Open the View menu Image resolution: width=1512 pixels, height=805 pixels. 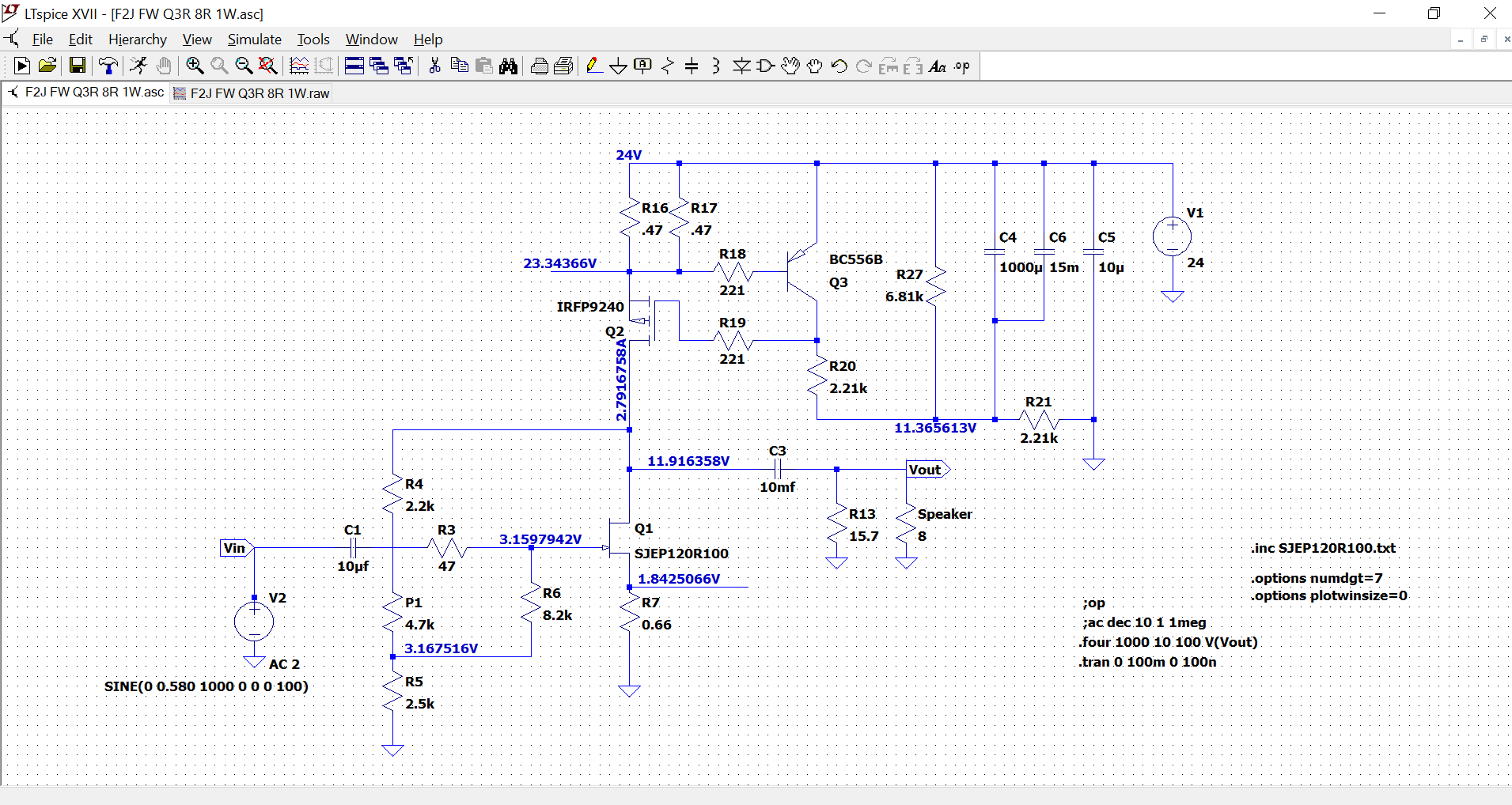pos(197,40)
